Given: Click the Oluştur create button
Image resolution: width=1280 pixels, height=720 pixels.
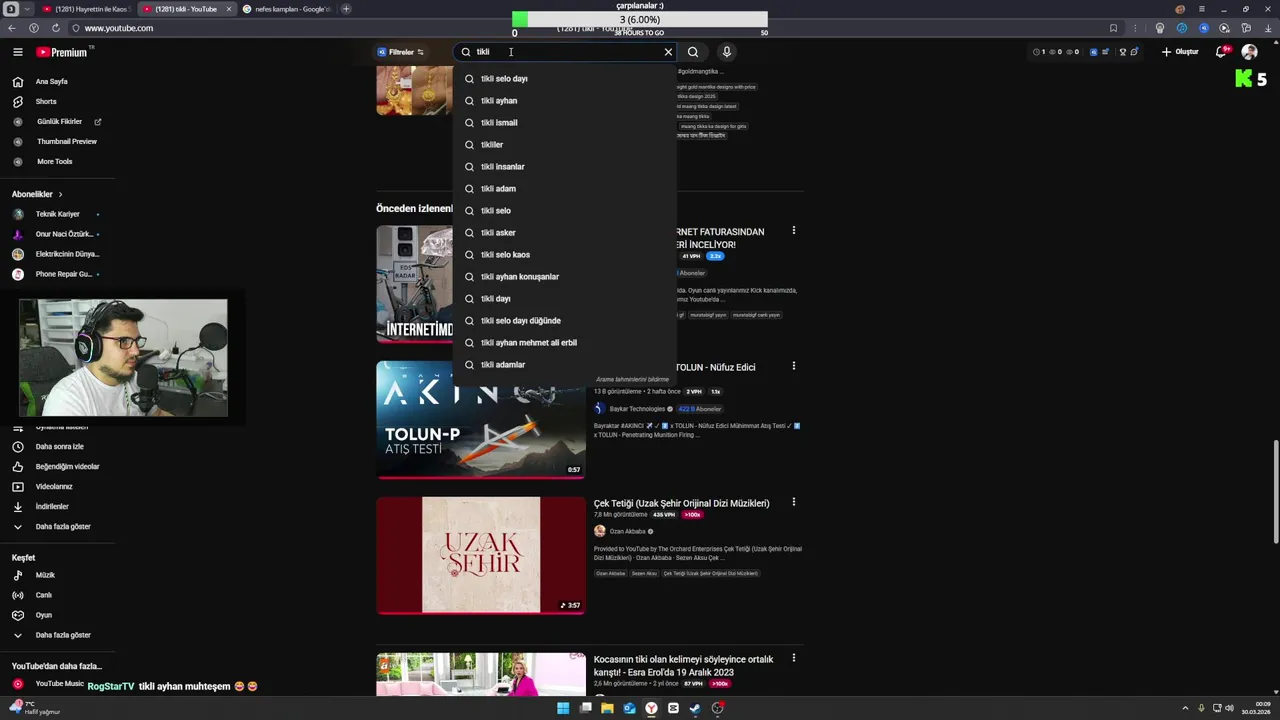Looking at the screenshot, I should point(1180,52).
